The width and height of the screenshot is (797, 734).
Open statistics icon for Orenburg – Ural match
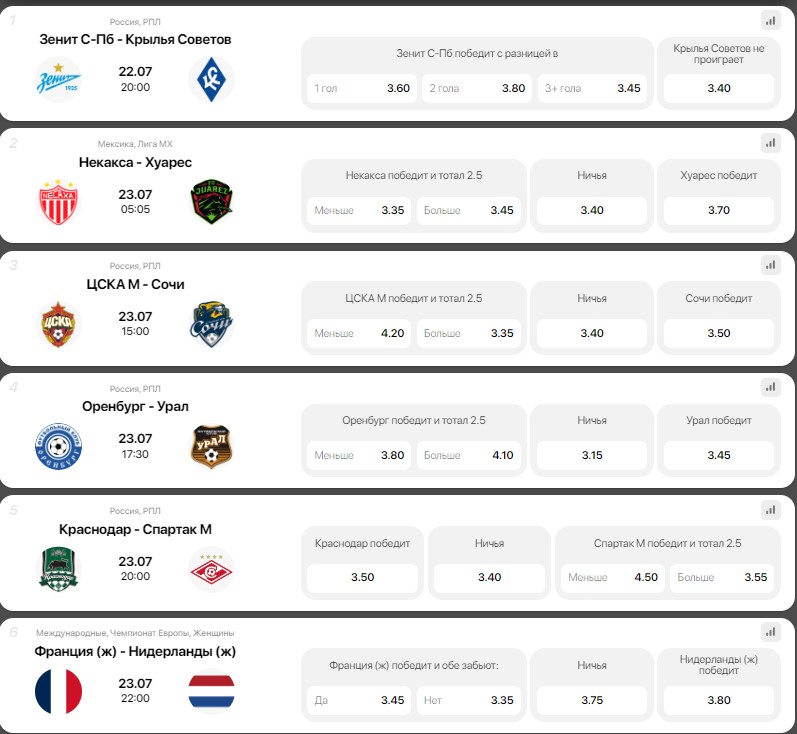tap(769, 387)
